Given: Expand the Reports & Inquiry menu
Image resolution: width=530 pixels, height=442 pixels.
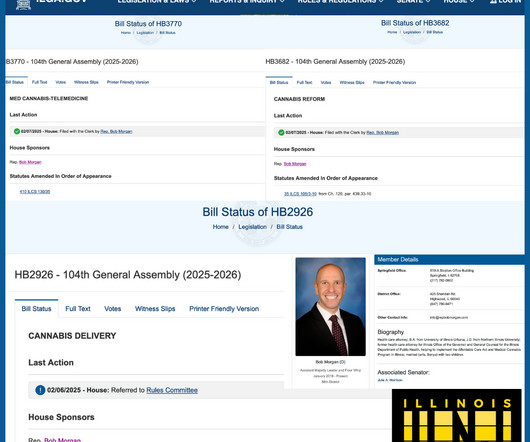Looking at the screenshot, I should click(x=247, y=1).
